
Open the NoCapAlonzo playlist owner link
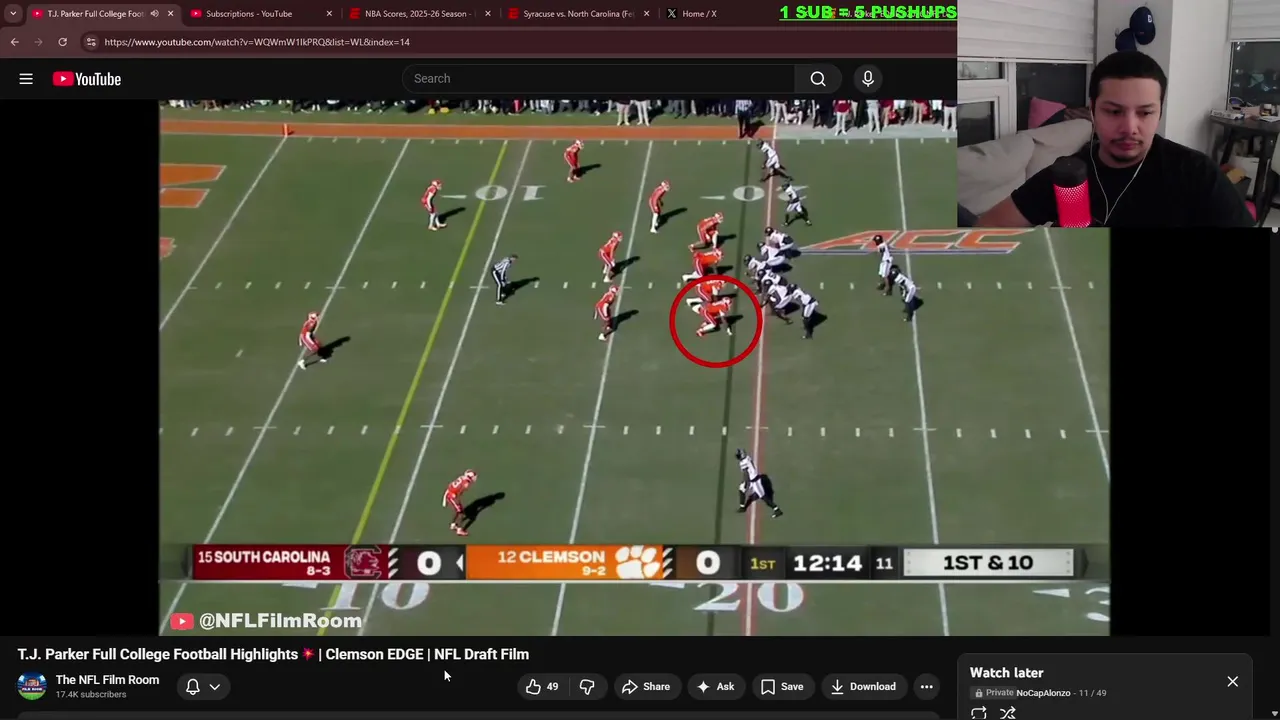point(1043,693)
